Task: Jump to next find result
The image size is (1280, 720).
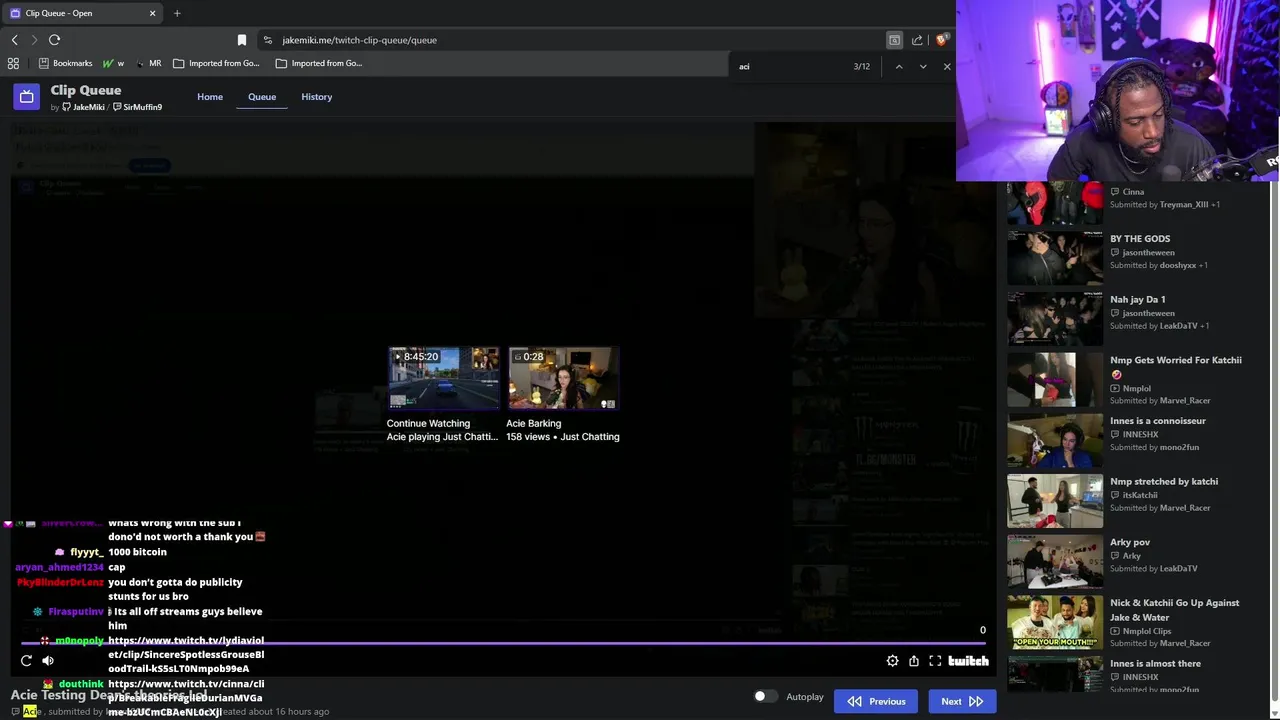Action: tap(922, 66)
